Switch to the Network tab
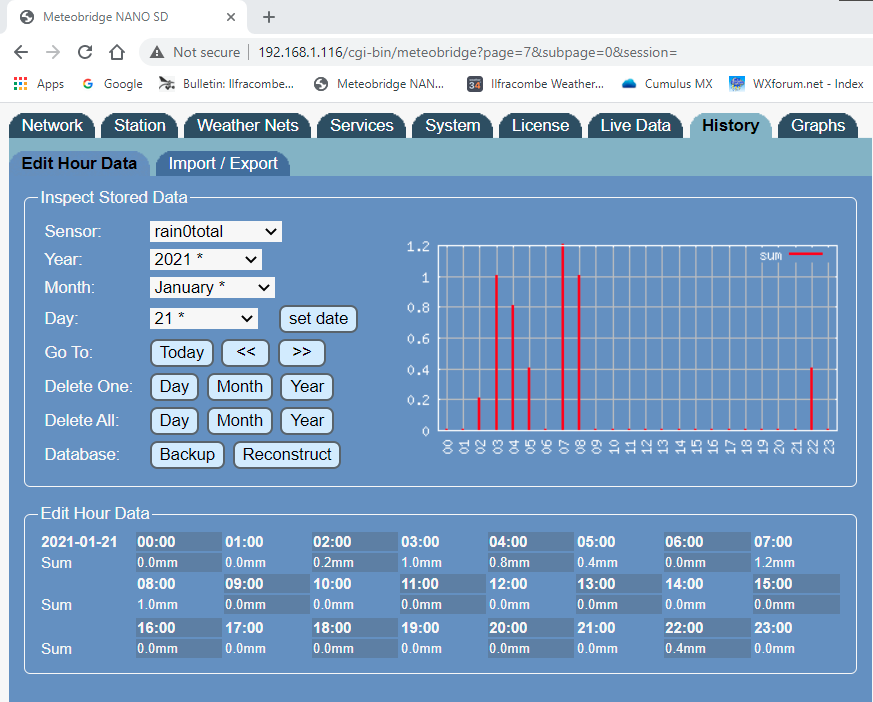This screenshot has width=873, height=702. click(52, 125)
